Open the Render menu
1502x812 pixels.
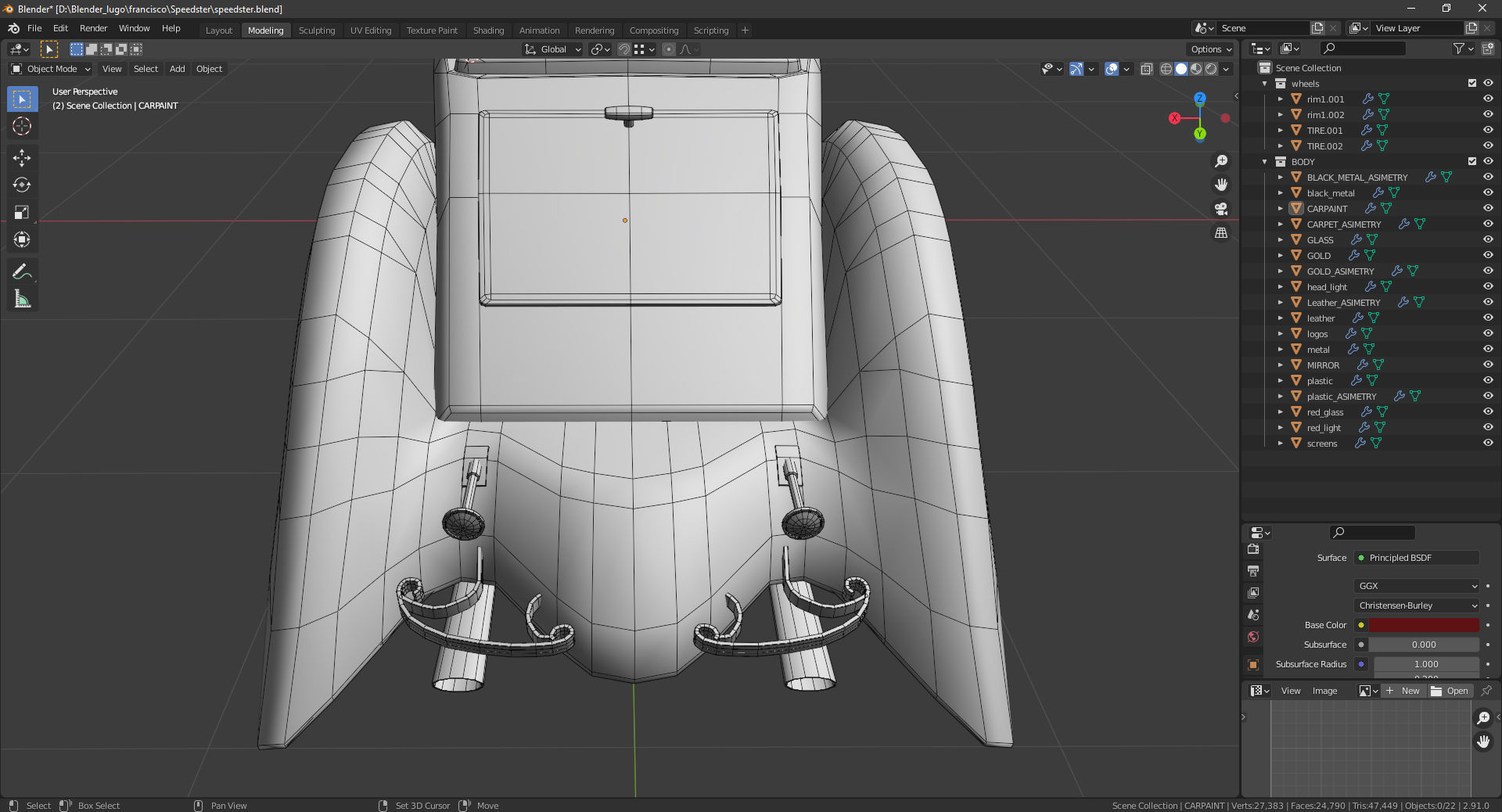click(x=93, y=28)
